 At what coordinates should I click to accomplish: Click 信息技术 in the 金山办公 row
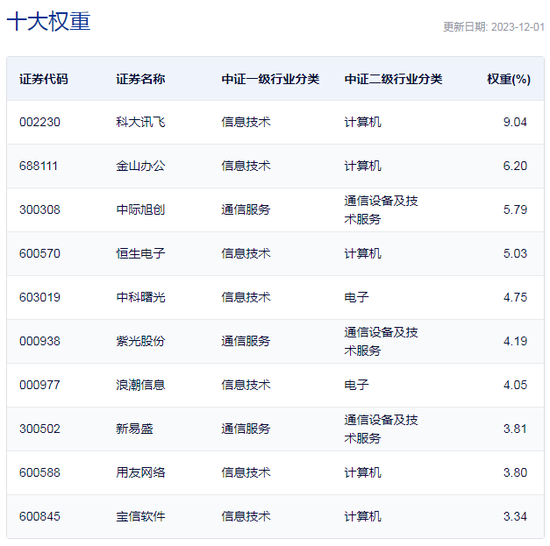(246, 166)
